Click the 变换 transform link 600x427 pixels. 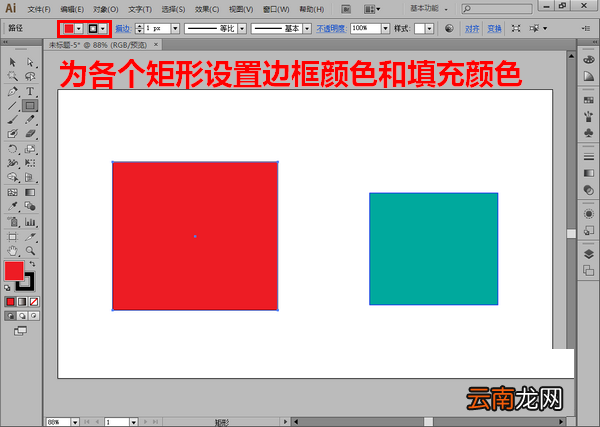(x=494, y=29)
